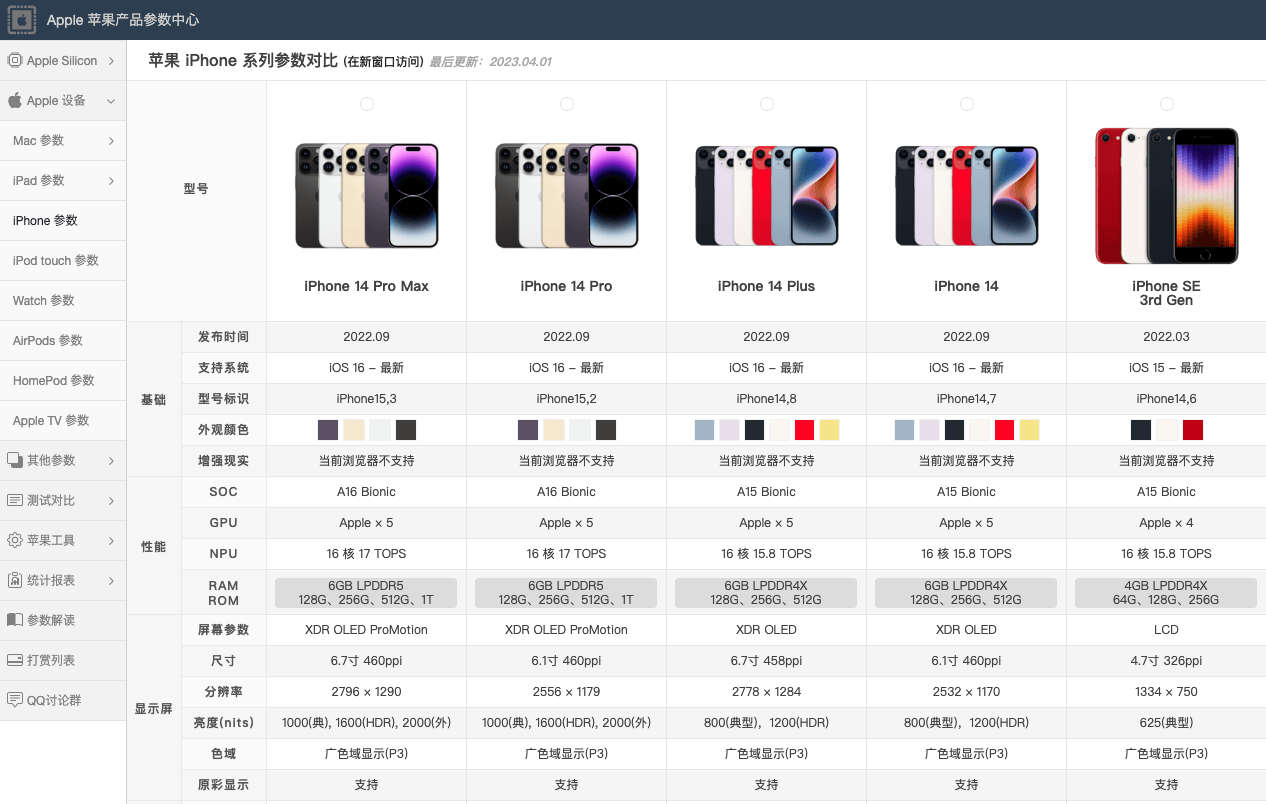Open AirPods 参数 in the sidebar
1266x804 pixels.
pos(63,341)
